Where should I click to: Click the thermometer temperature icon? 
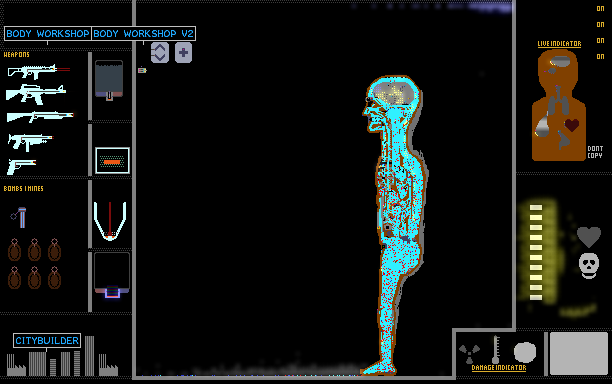[x=496, y=349]
